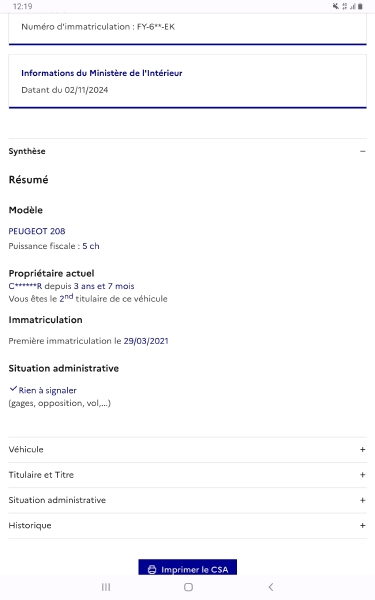Tap the clock in status bar
This screenshot has height=600, width=375.
pos(23,6)
